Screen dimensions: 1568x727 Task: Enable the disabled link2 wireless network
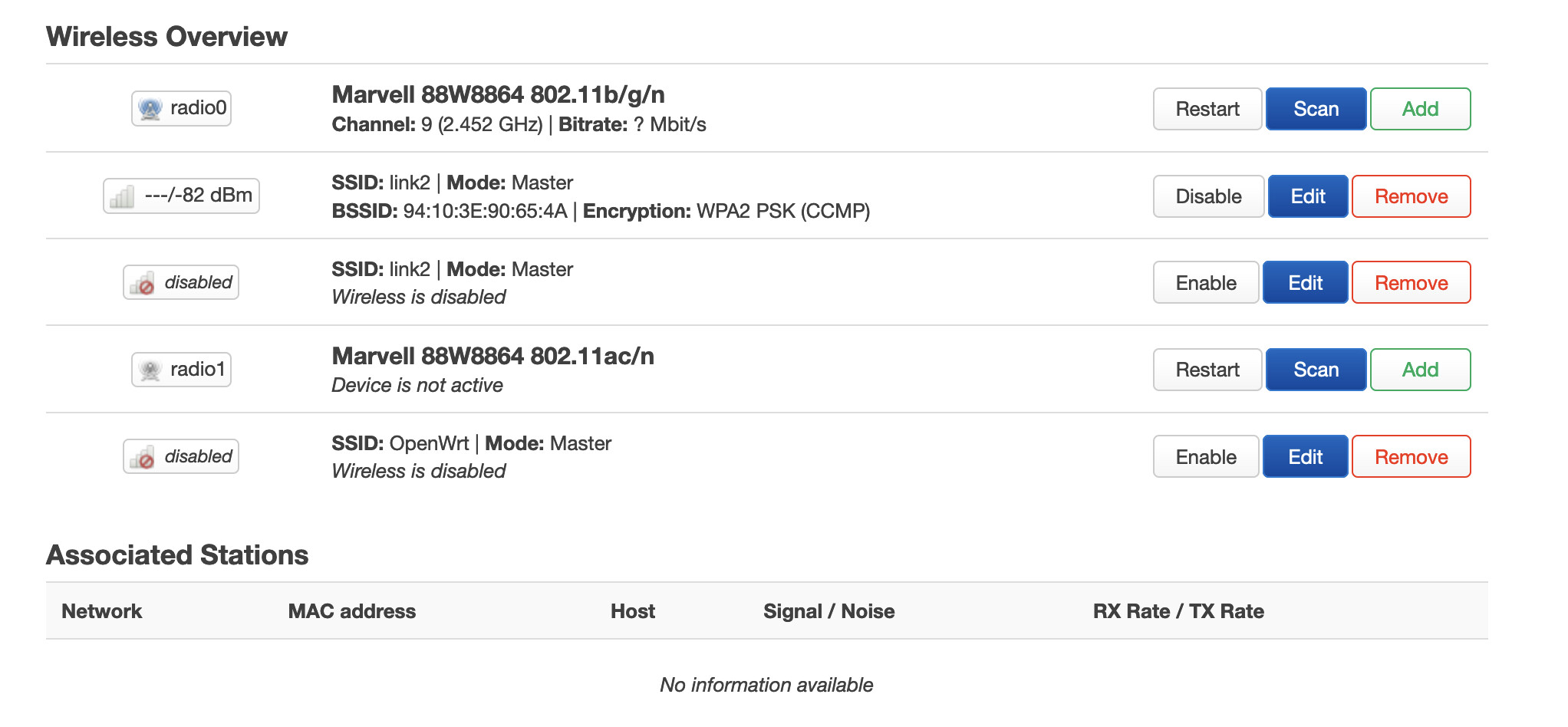pos(1206,283)
